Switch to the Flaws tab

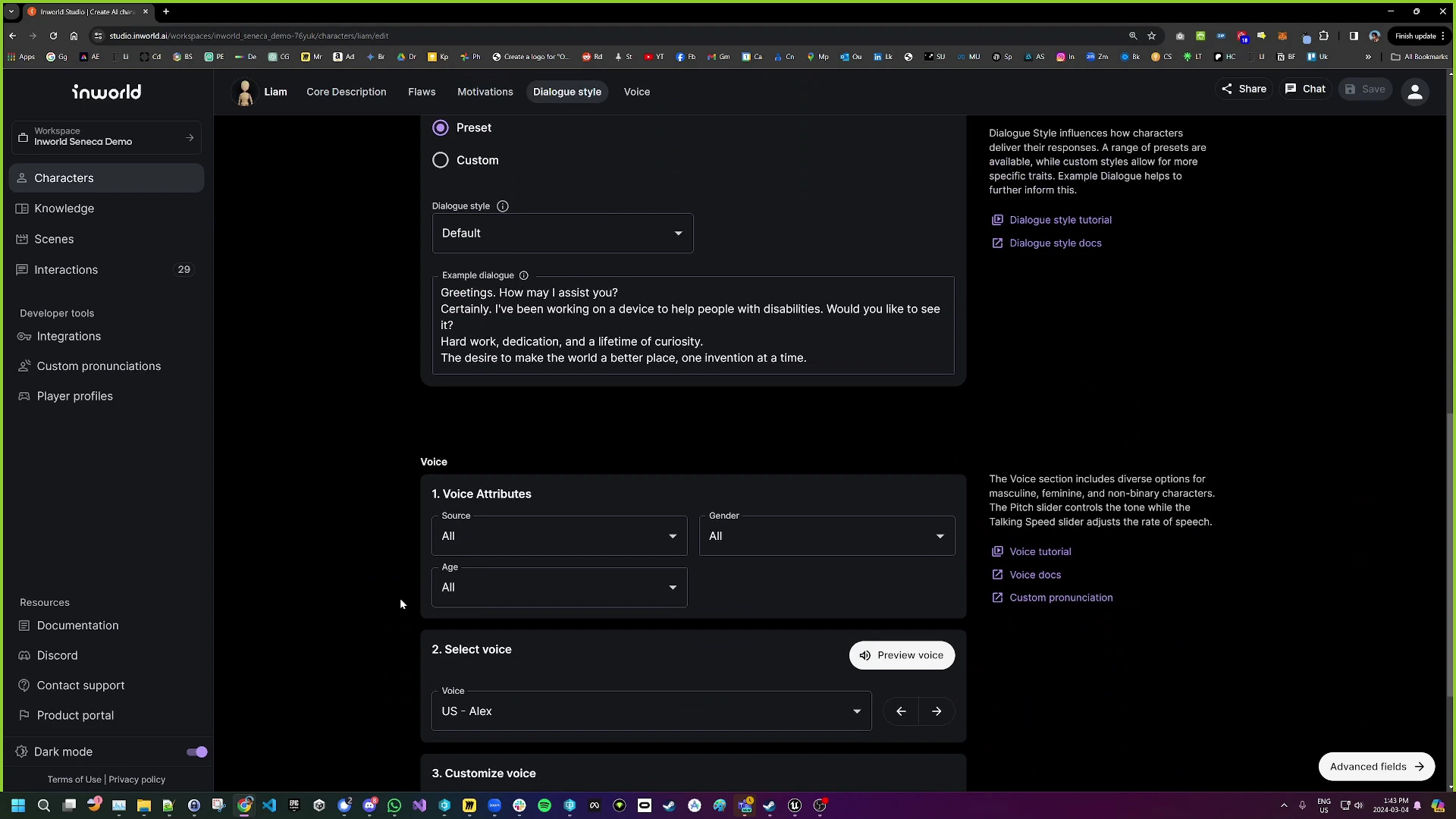tap(422, 92)
